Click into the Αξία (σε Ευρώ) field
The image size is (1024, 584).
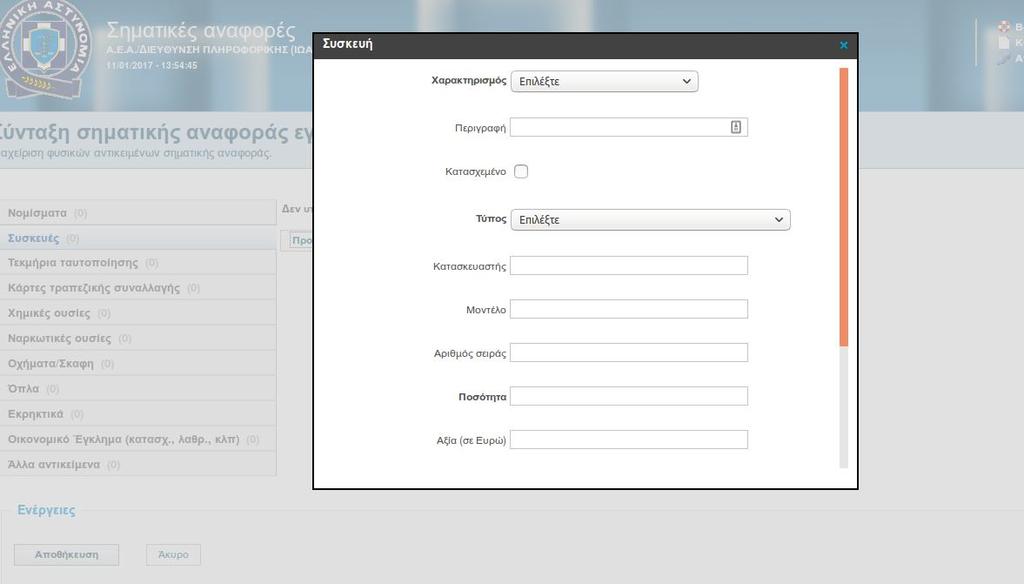(x=628, y=440)
